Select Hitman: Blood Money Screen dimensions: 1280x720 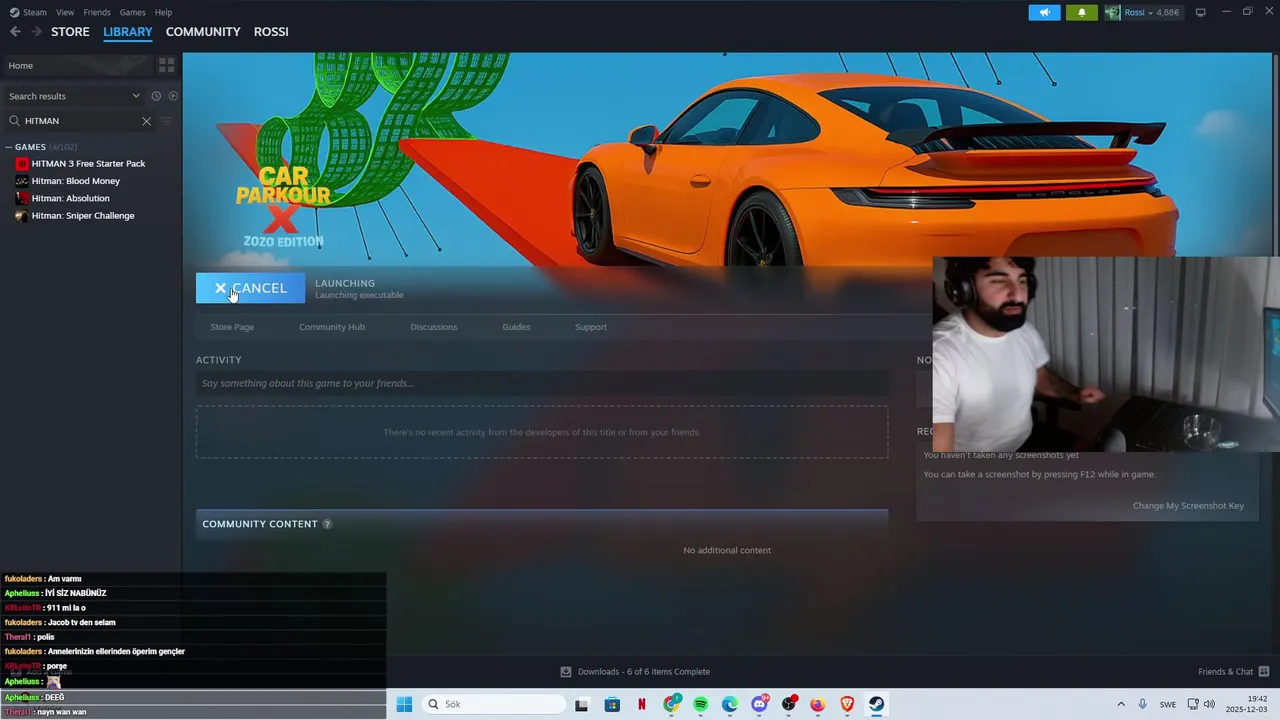[x=75, y=181]
